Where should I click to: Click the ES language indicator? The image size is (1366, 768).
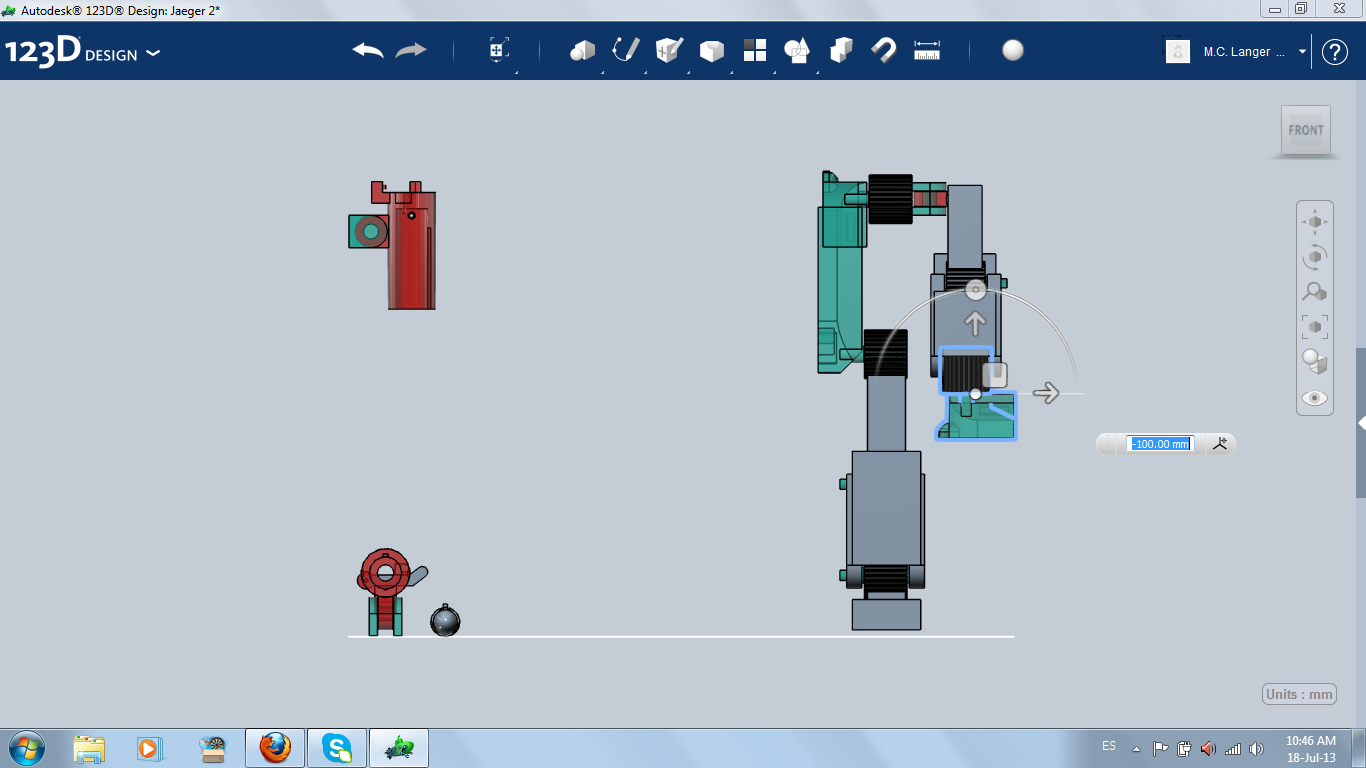1109,746
